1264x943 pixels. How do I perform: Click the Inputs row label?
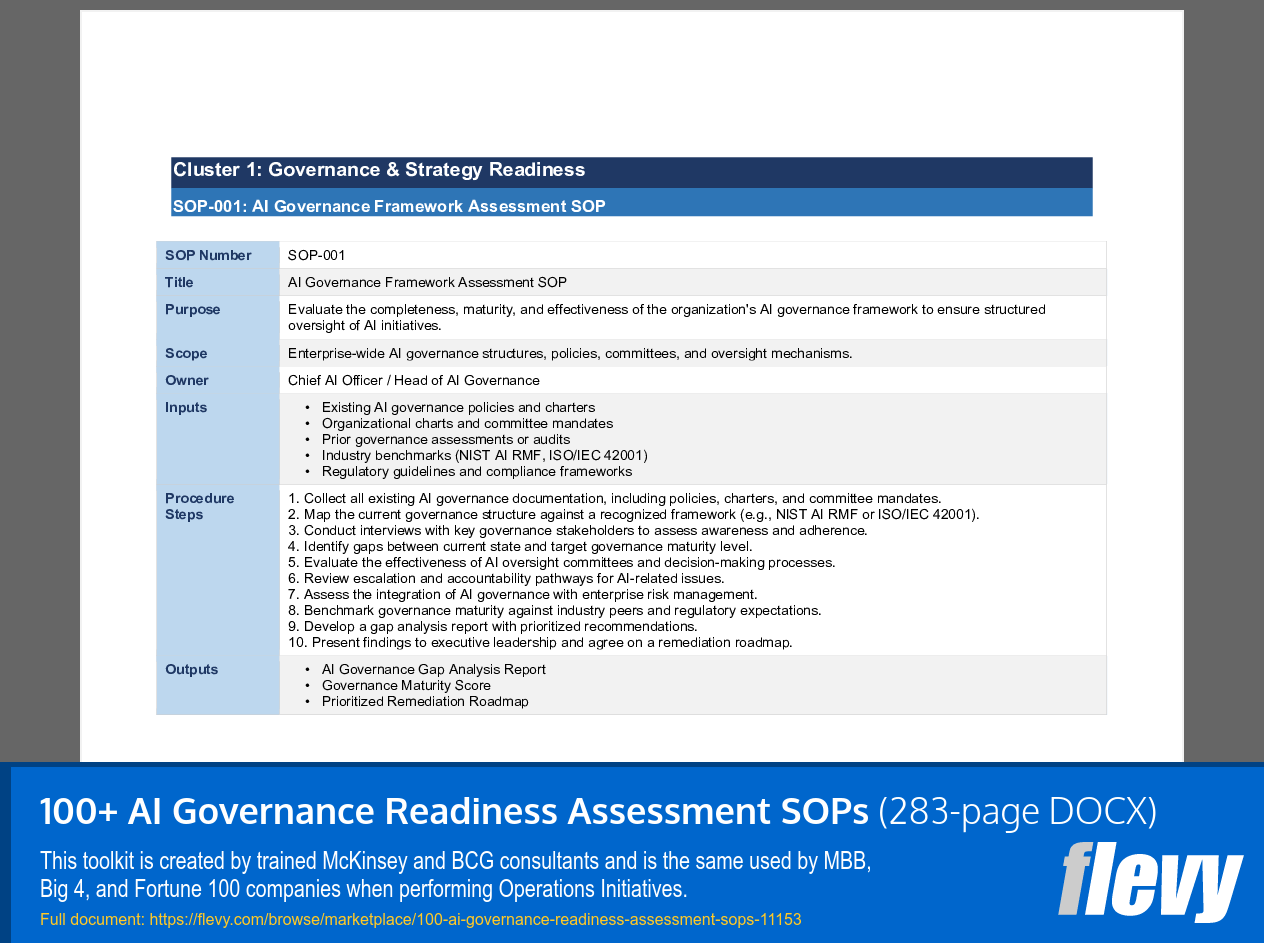click(185, 407)
